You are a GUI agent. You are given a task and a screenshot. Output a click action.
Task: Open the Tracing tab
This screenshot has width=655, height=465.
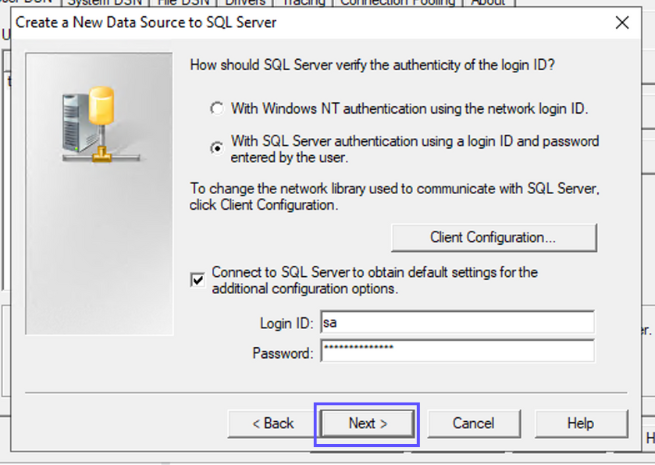pos(303,3)
